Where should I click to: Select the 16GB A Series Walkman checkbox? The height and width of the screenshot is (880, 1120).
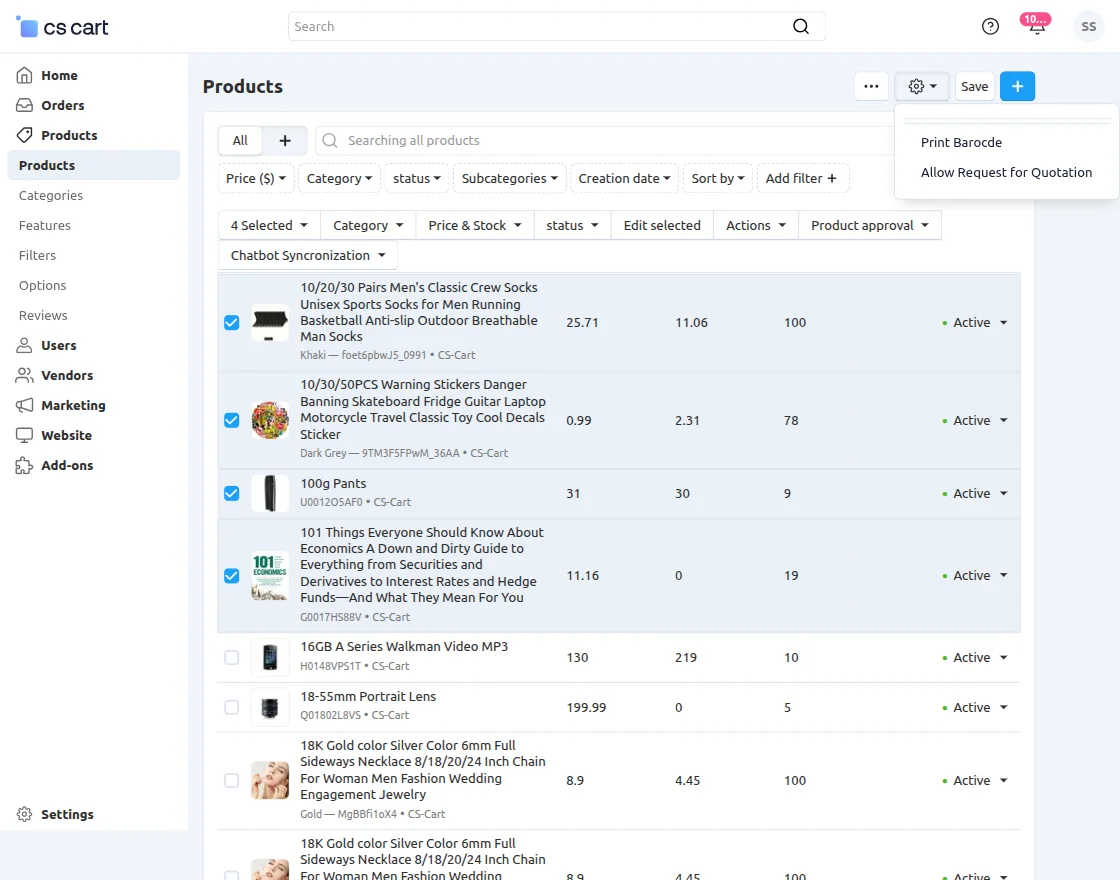232,658
